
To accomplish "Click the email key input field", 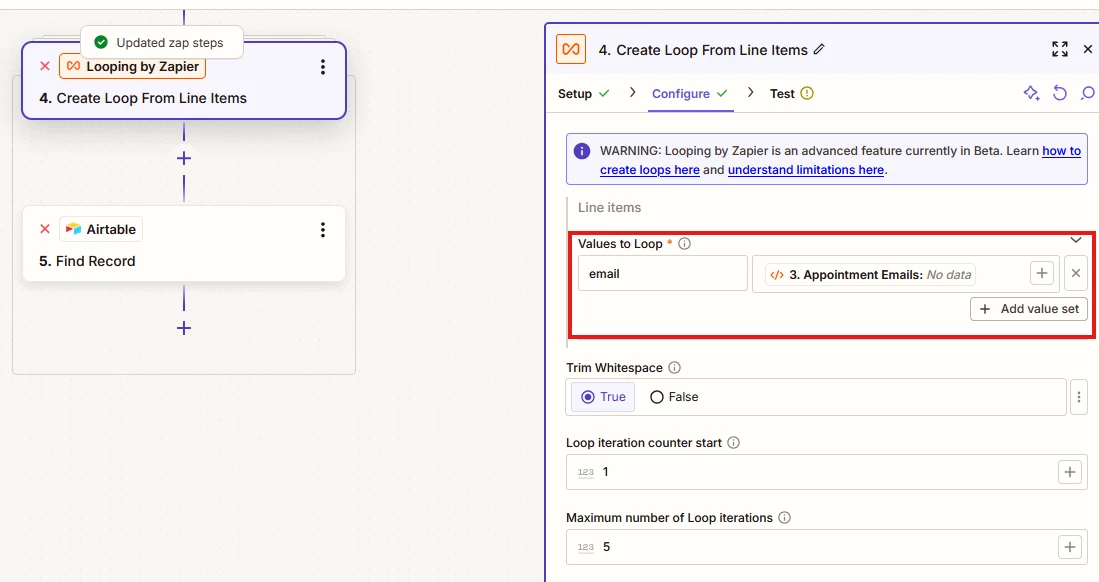I will point(662,273).
